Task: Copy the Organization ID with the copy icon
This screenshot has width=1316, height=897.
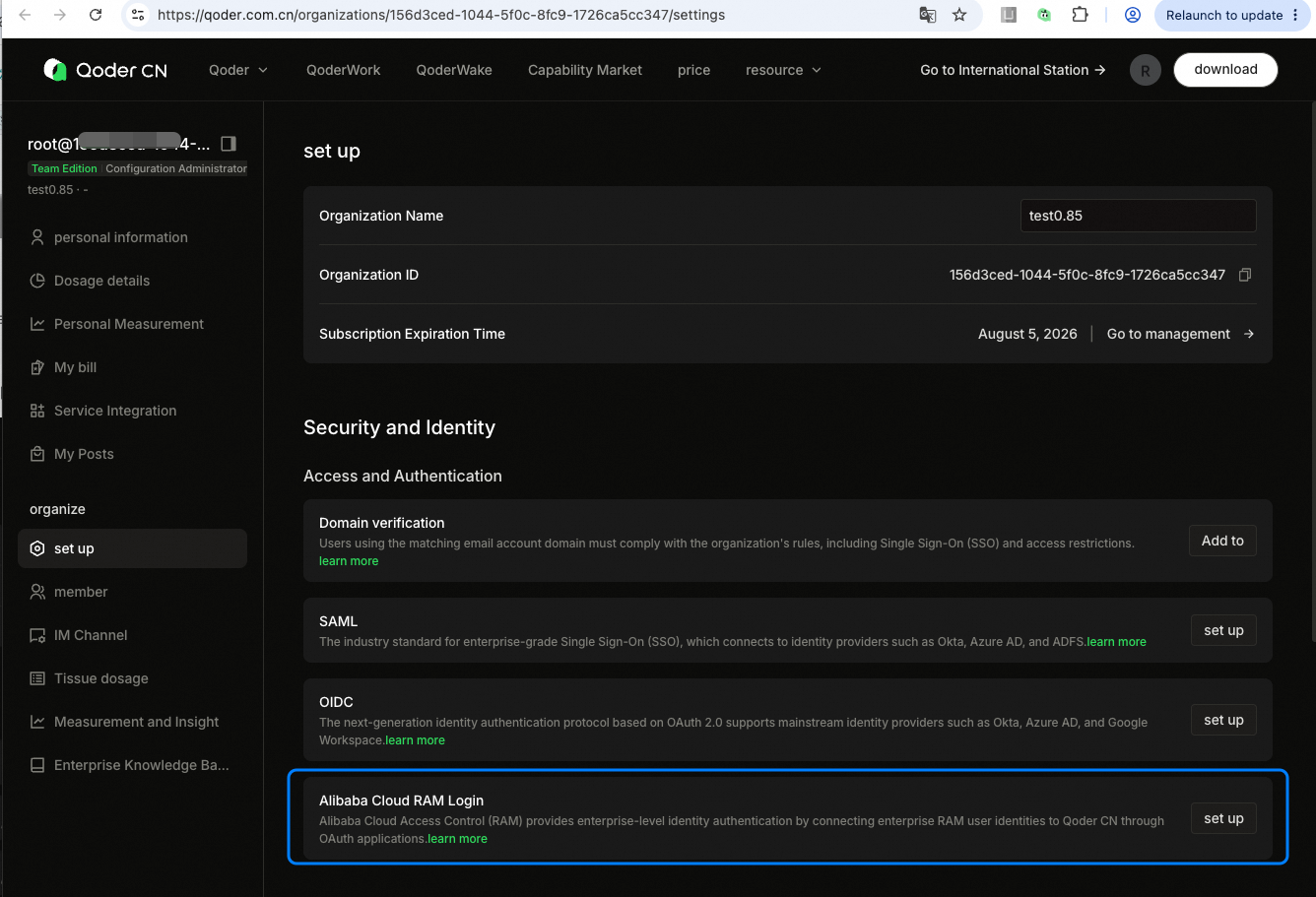Action: 1245,275
